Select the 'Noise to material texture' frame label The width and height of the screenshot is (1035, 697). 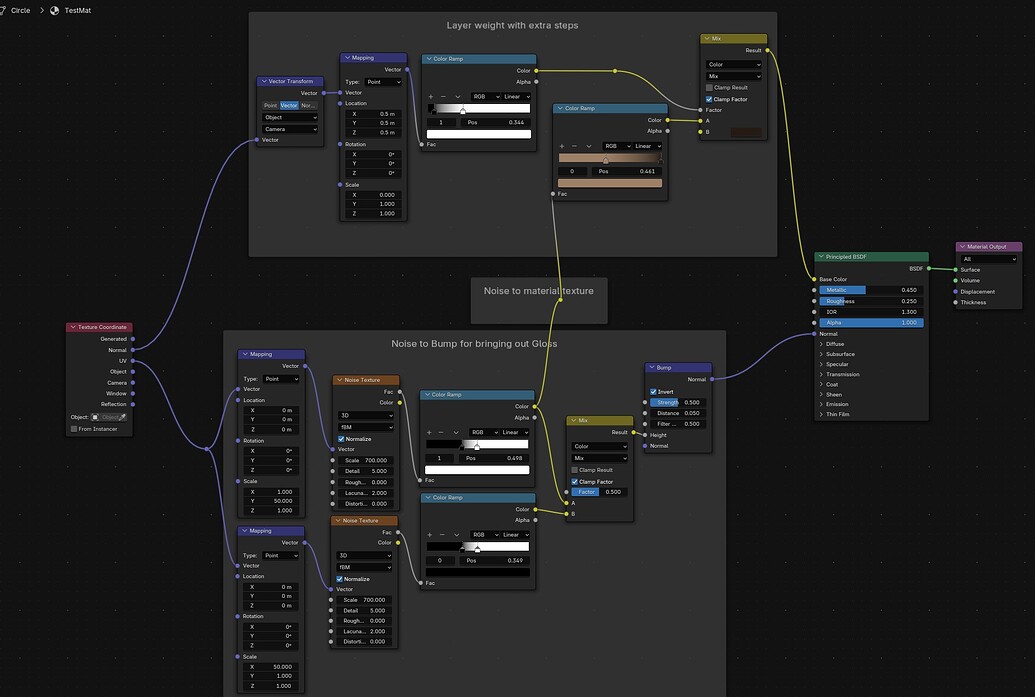[x=539, y=290]
